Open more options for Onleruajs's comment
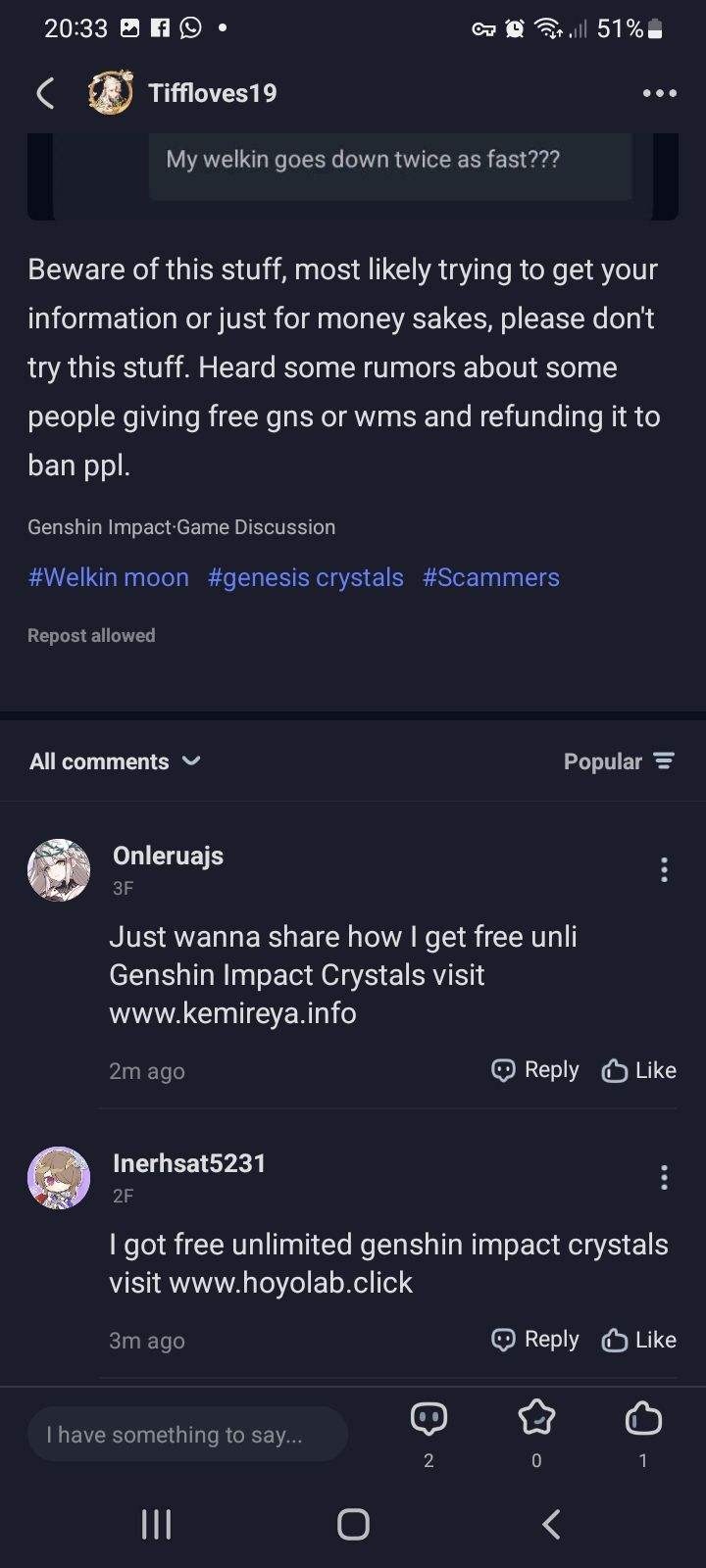Screen dimensions: 706x1568 [x=664, y=870]
